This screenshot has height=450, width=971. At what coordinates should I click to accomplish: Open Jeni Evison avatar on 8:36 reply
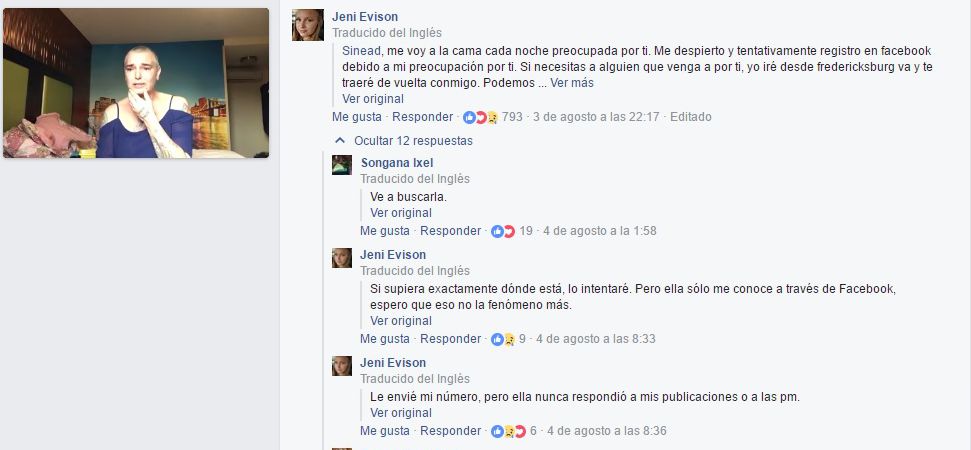tap(342, 366)
